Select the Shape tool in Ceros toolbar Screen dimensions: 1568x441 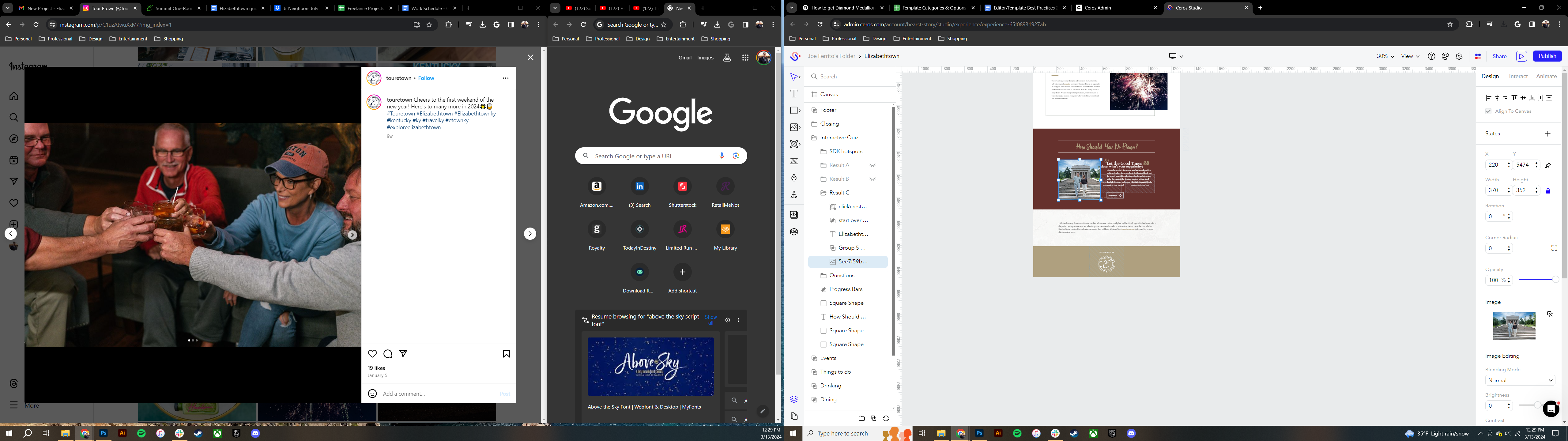794,110
